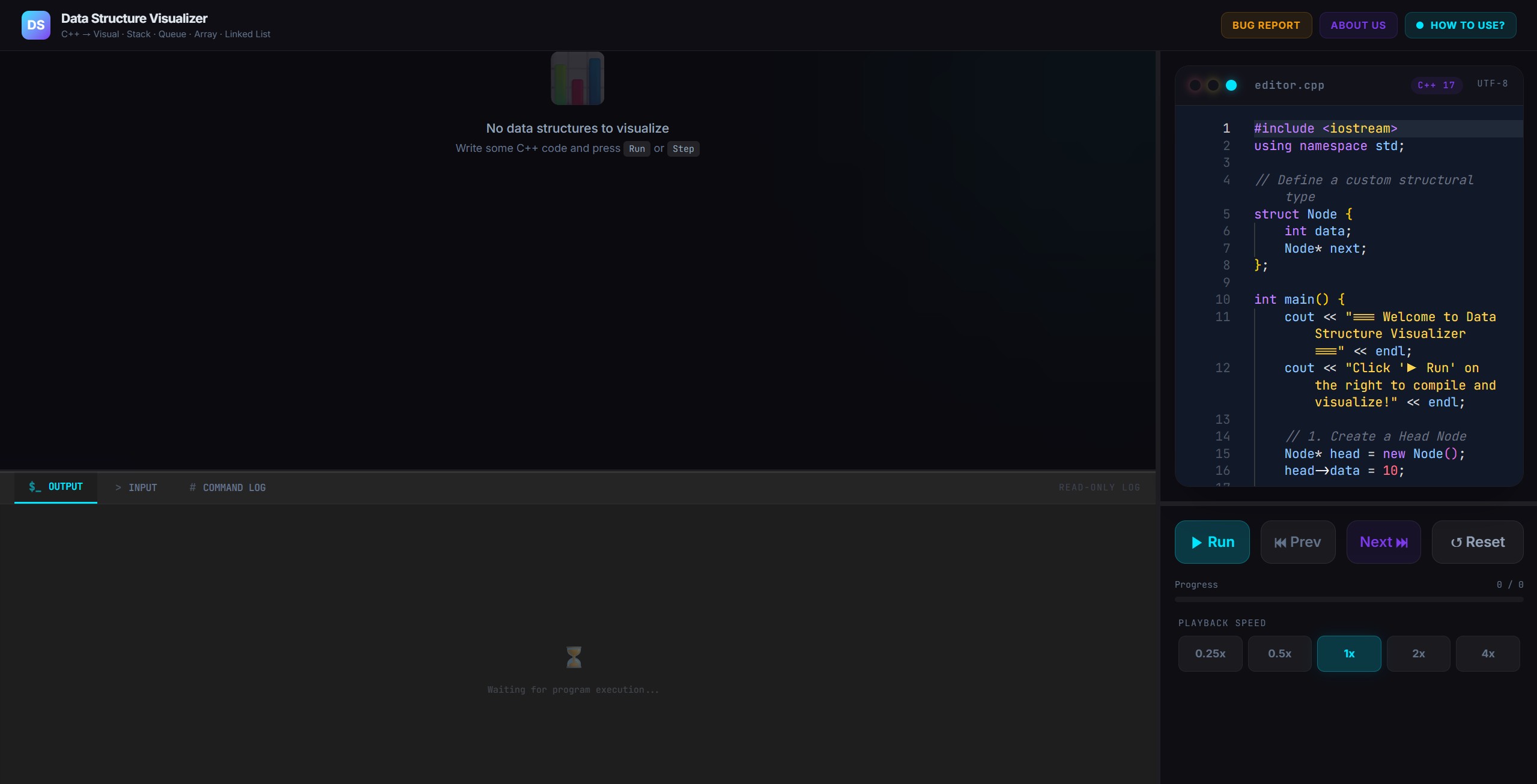This screenshot has width=1537, height=784.
Task: Click the 'No data structures to visualize' heading
Action: coord(577,128)
